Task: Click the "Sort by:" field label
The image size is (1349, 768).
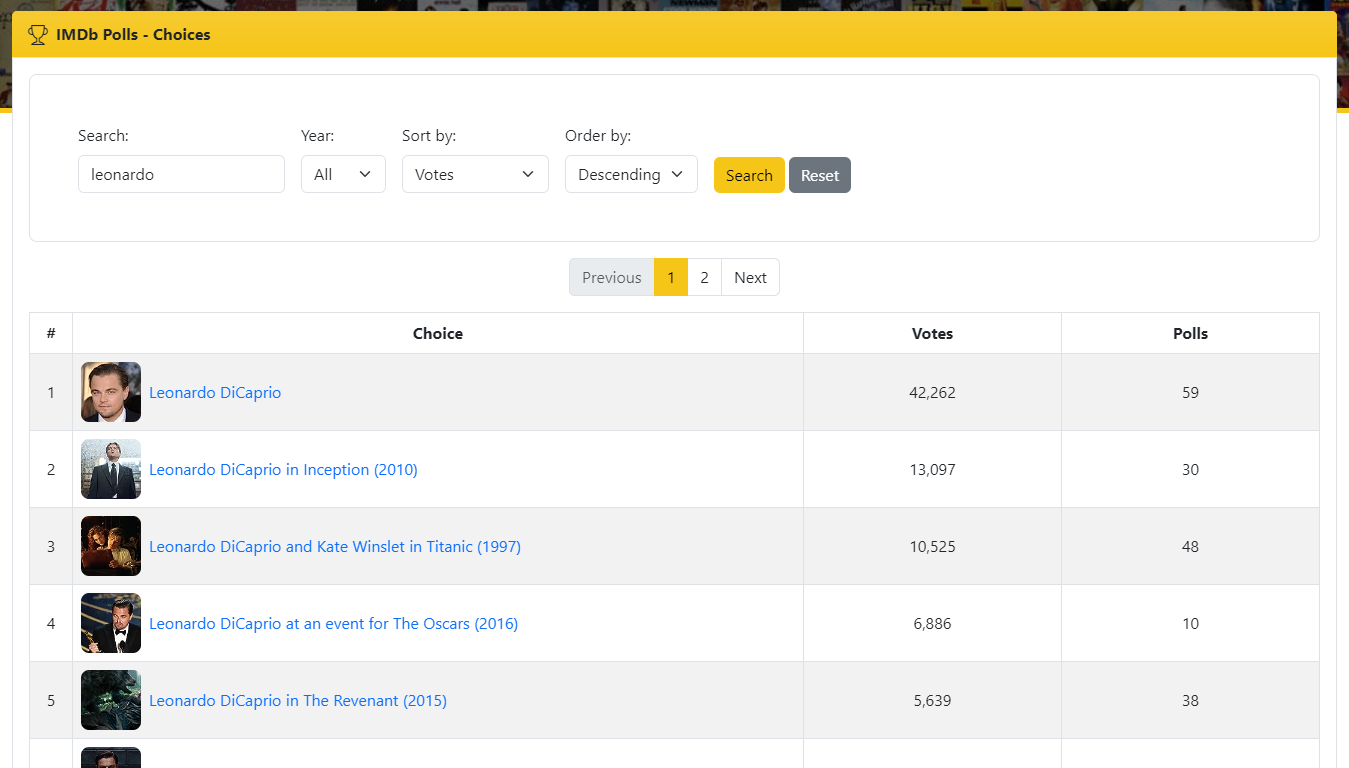Action: [429, 135]
